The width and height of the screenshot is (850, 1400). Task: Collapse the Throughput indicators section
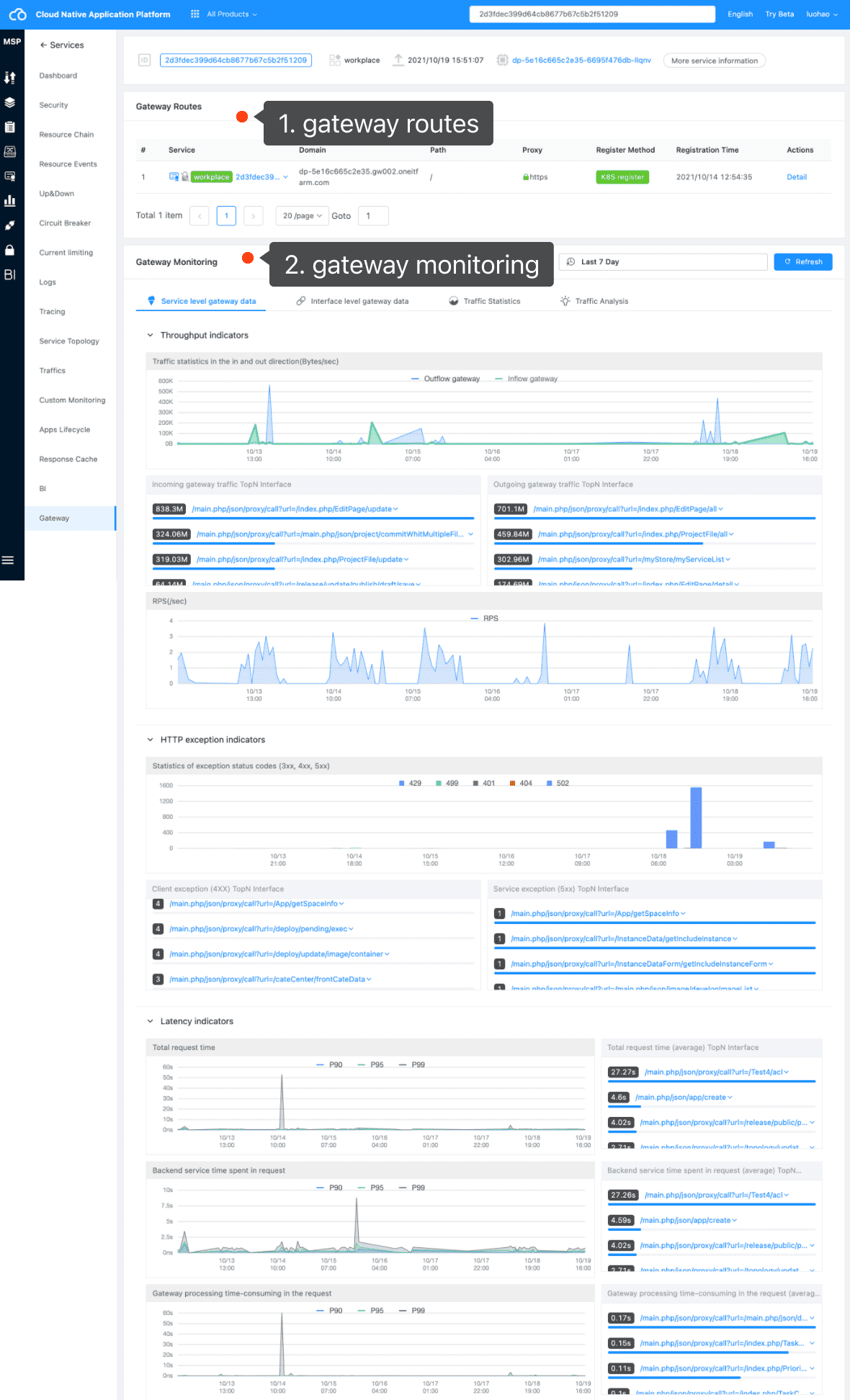150,336
